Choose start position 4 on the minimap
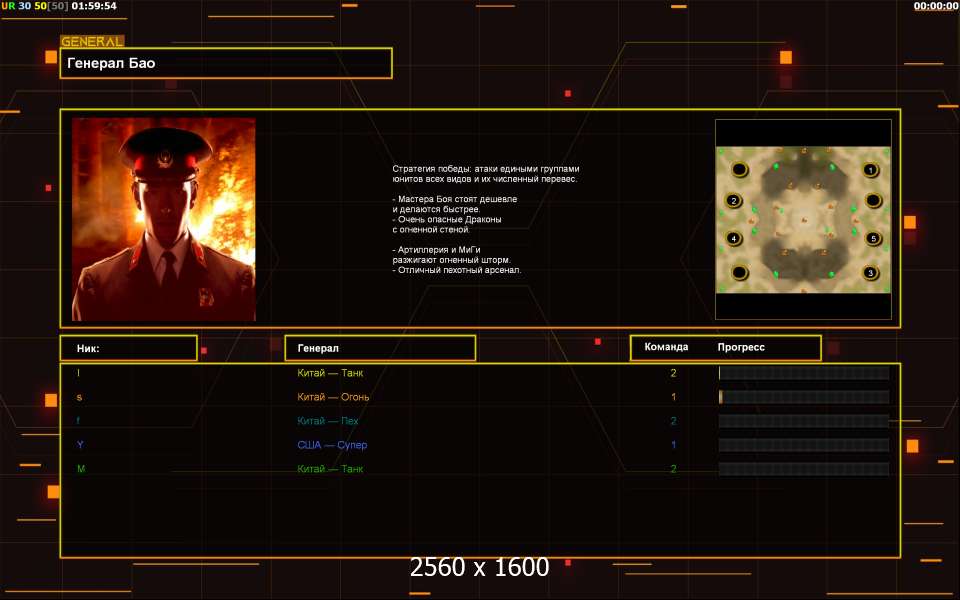Screen dimensions: 960x600 click(733, 239)
